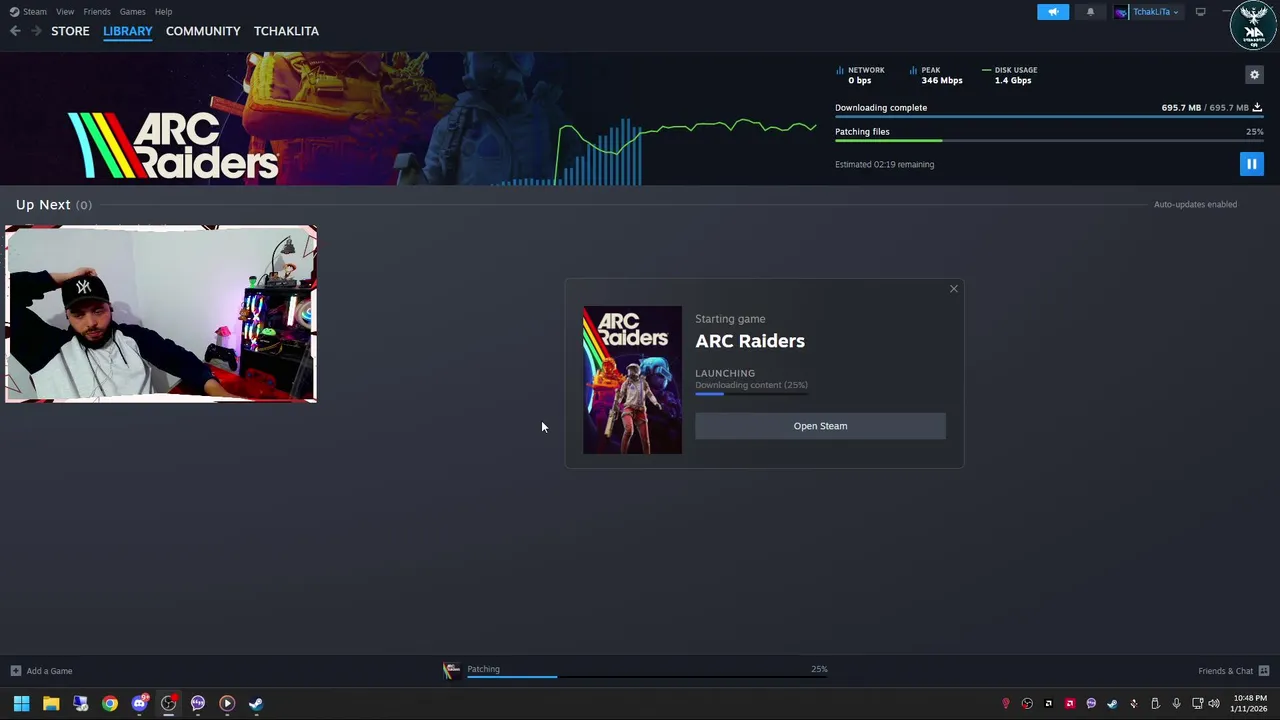The width and height of the screenshot is (1280, 720).
Task: Open the Friends menu
Action: click(97, 12)
